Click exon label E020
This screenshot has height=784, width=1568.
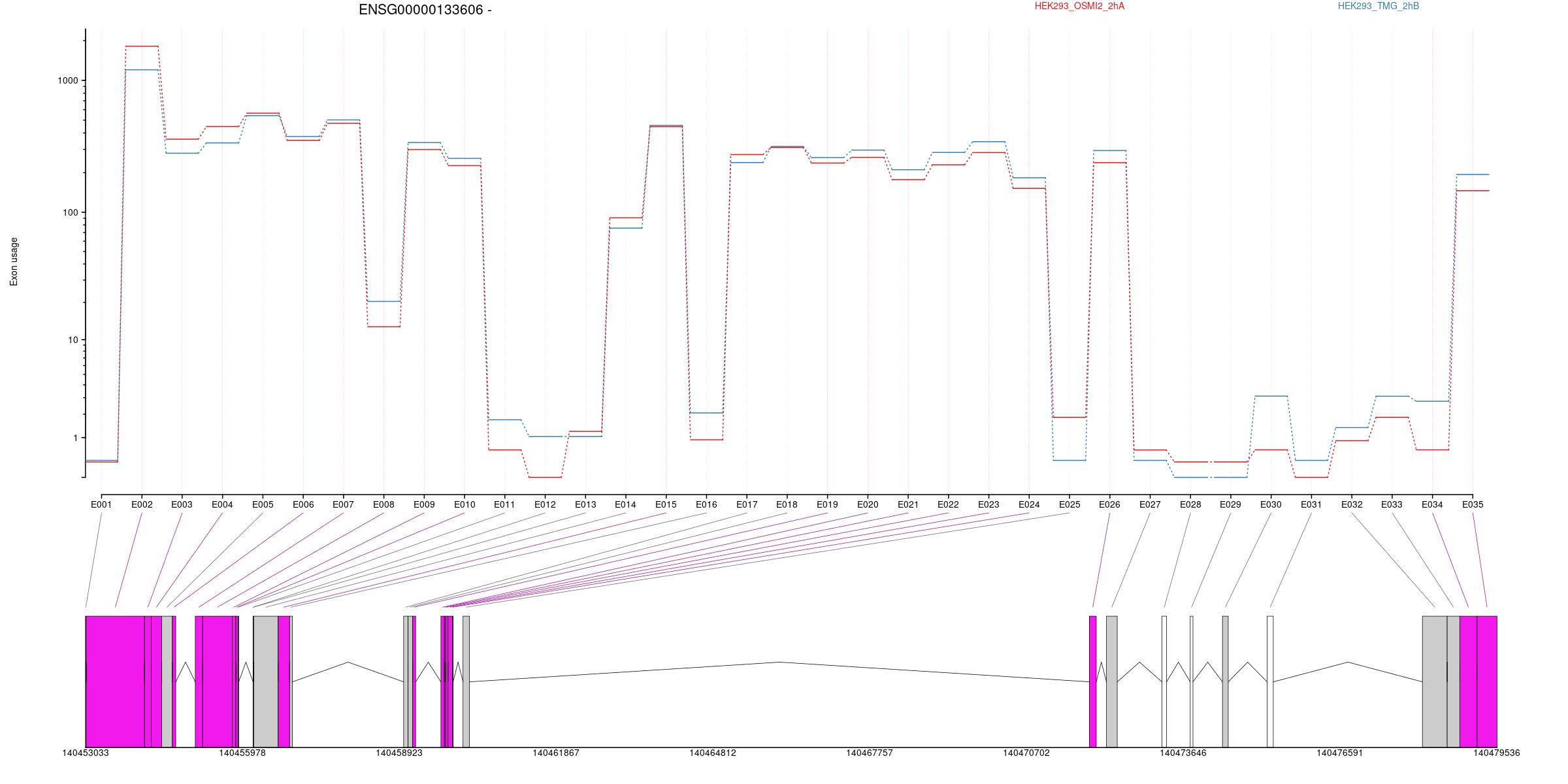pyautogui.click(x=868, y=504)
